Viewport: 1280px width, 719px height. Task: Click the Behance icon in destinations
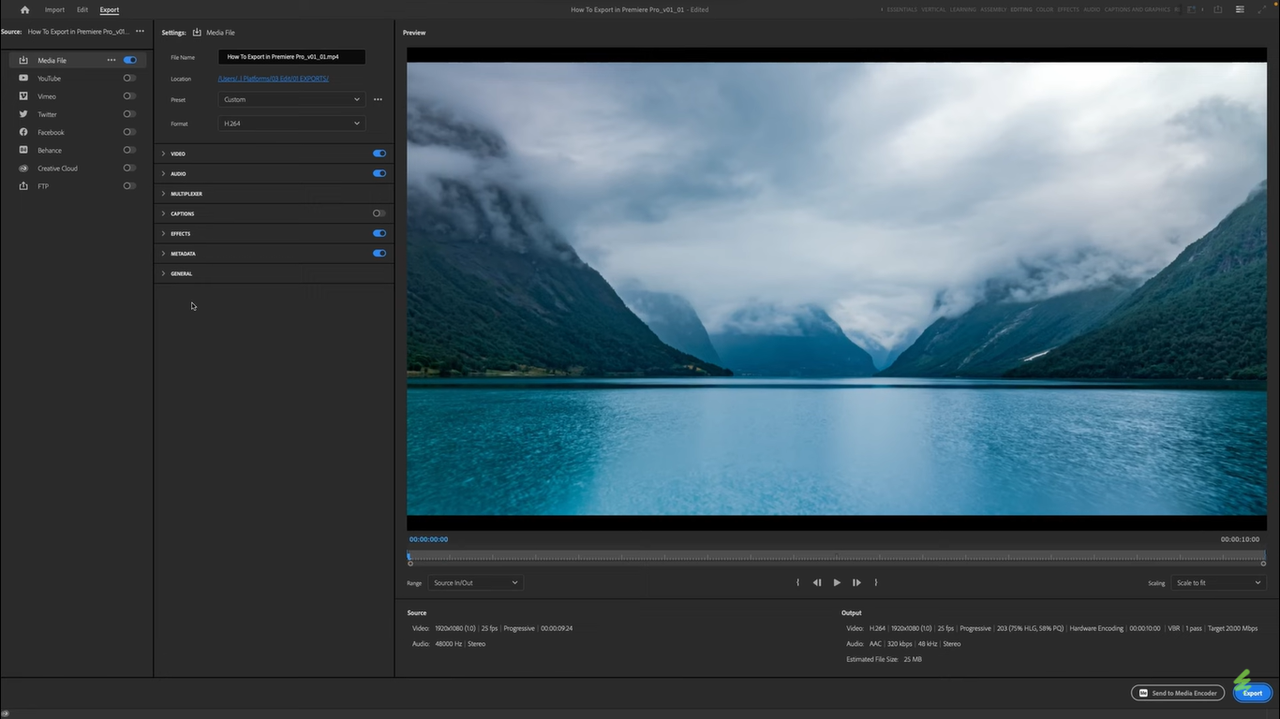24,150
